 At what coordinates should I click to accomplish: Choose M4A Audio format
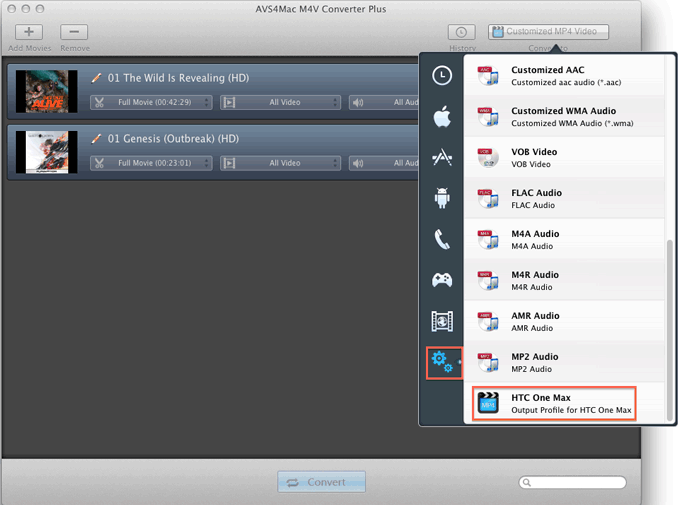point(564,240)
